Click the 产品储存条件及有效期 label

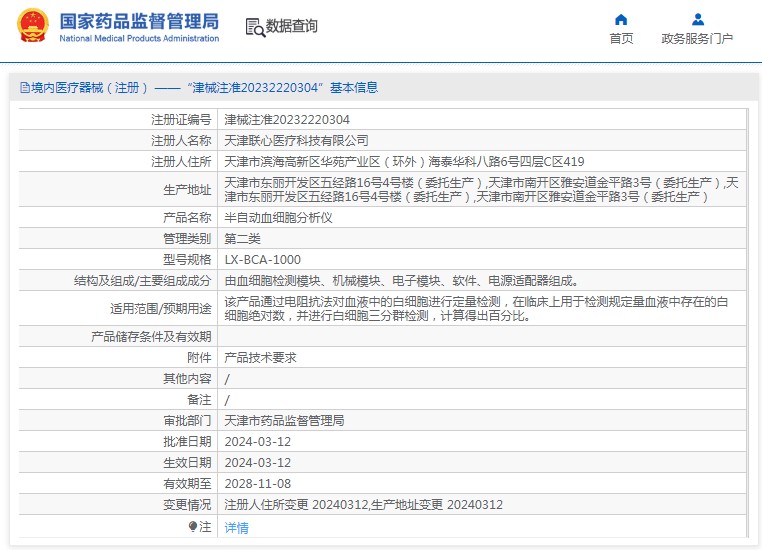151,336
